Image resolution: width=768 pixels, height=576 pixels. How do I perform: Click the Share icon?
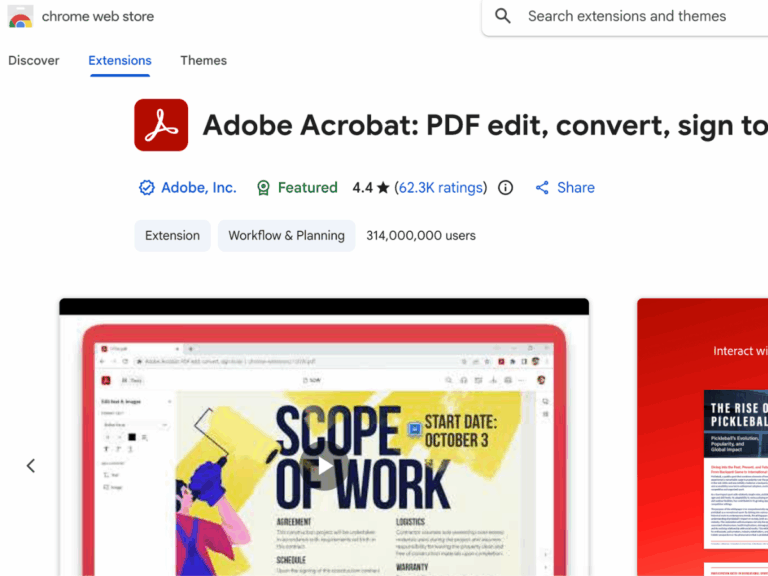pos(542,188)
